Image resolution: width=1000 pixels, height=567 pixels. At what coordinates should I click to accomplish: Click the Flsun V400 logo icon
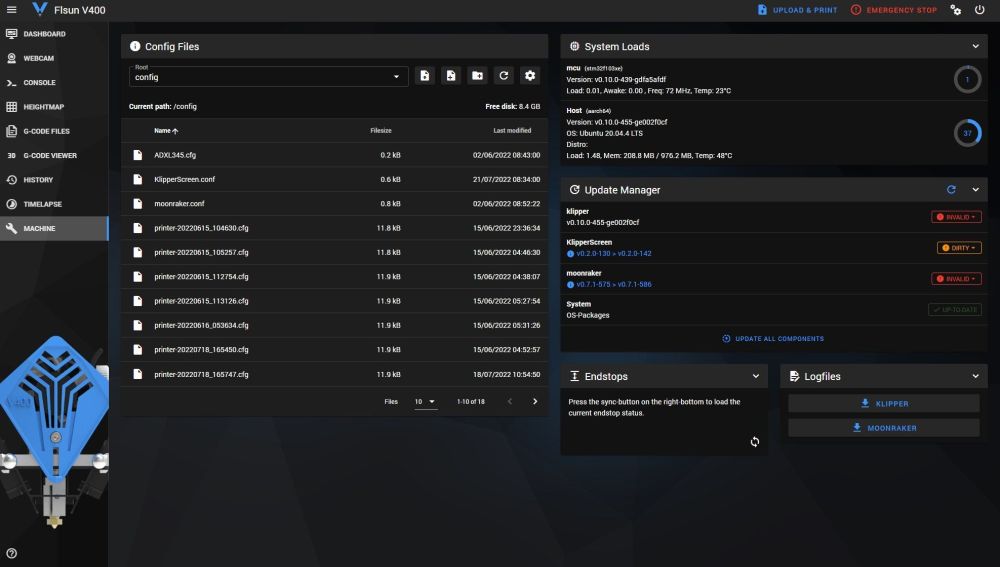click(40, 9)
